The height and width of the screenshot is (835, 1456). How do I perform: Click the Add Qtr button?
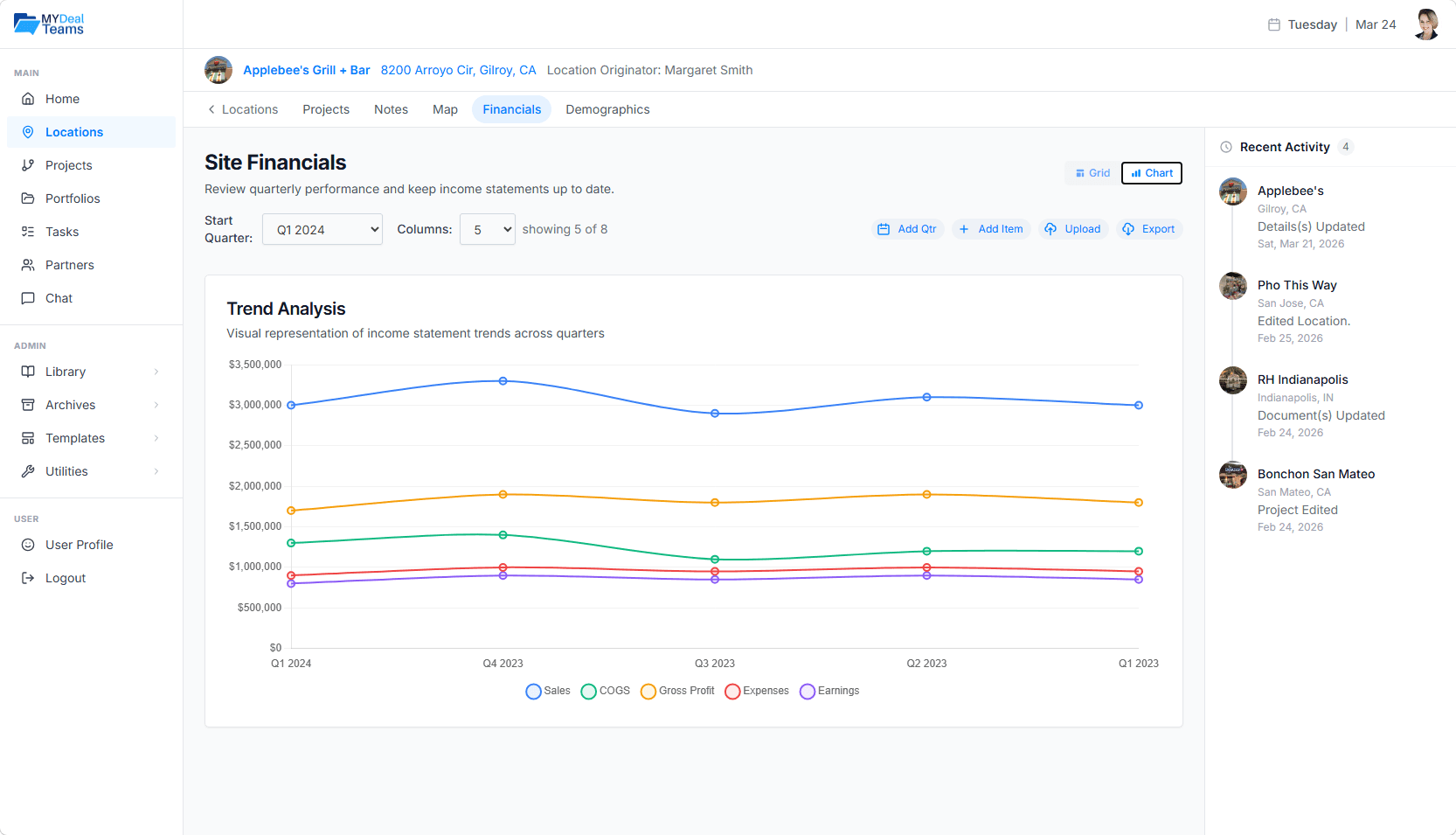[x=908, y=229]
